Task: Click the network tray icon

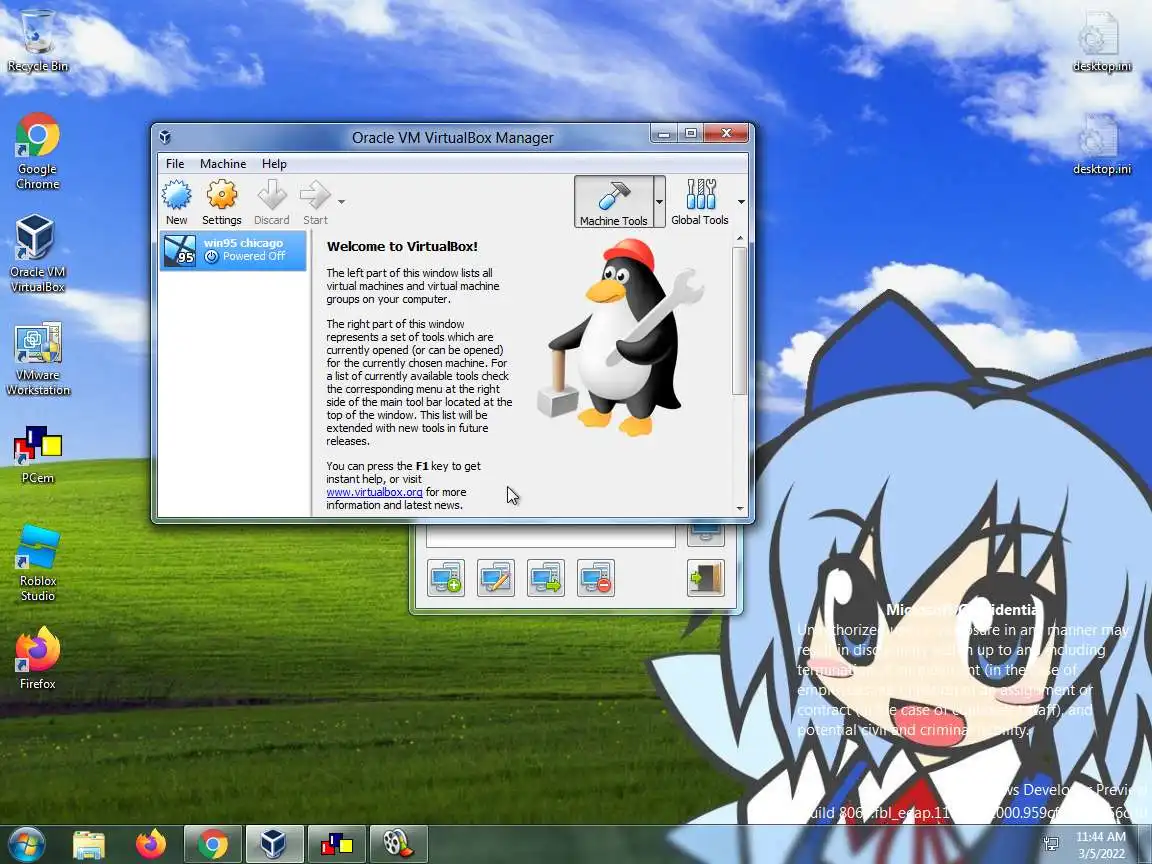Action: click(x=1051, y=843)
